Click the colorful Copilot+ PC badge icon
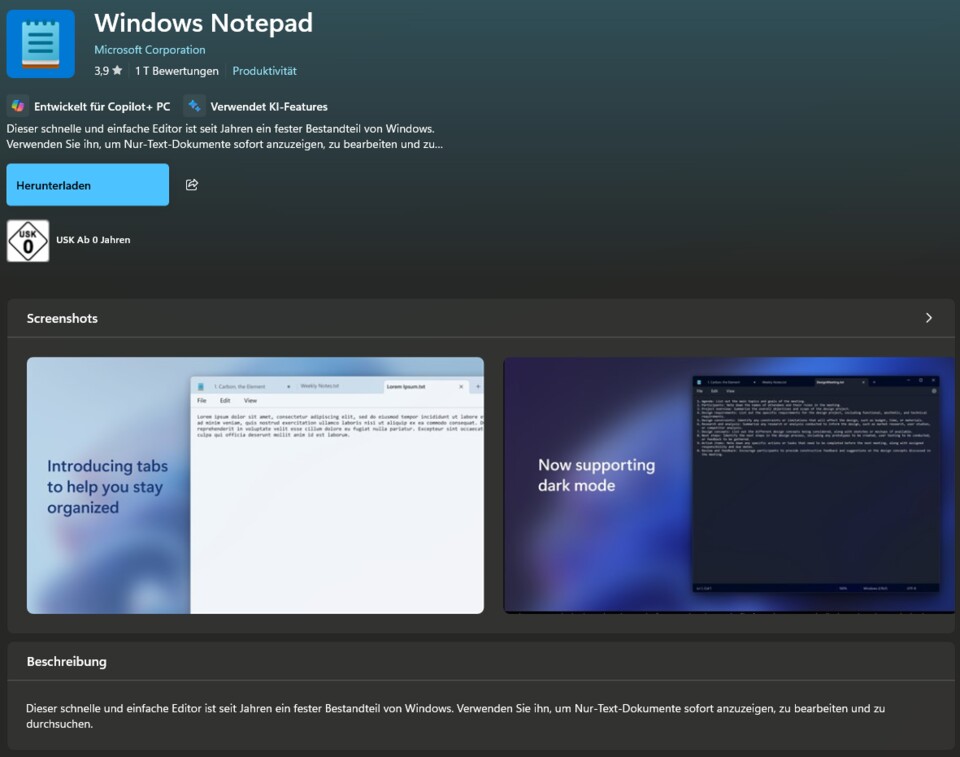Image resolution: width=960 pixels, height=757 pixels. [x=17, y=105]
